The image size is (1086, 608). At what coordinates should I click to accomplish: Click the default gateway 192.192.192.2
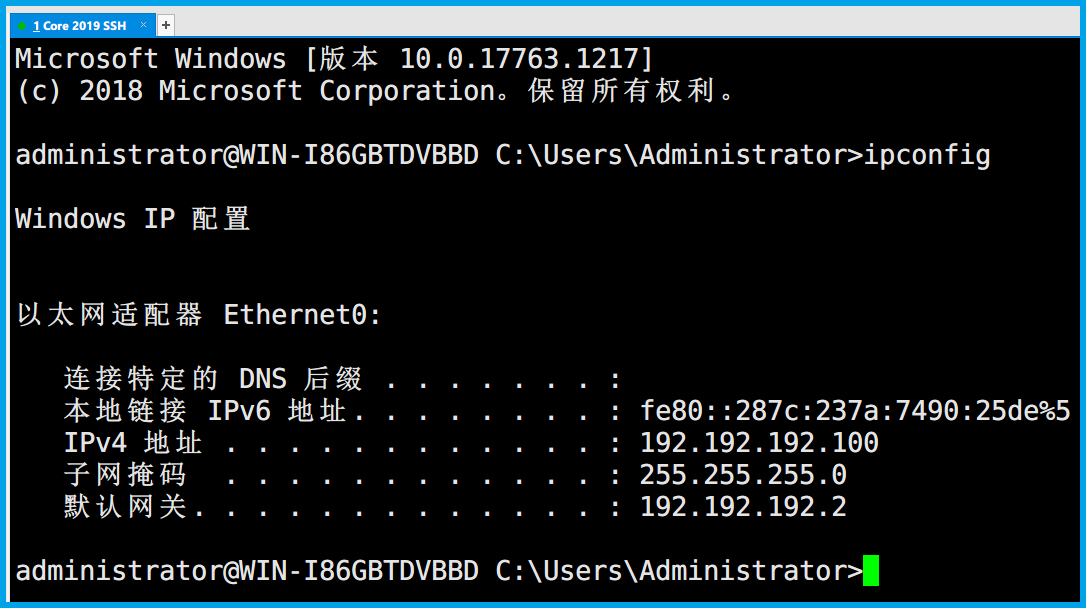point(742,506)
